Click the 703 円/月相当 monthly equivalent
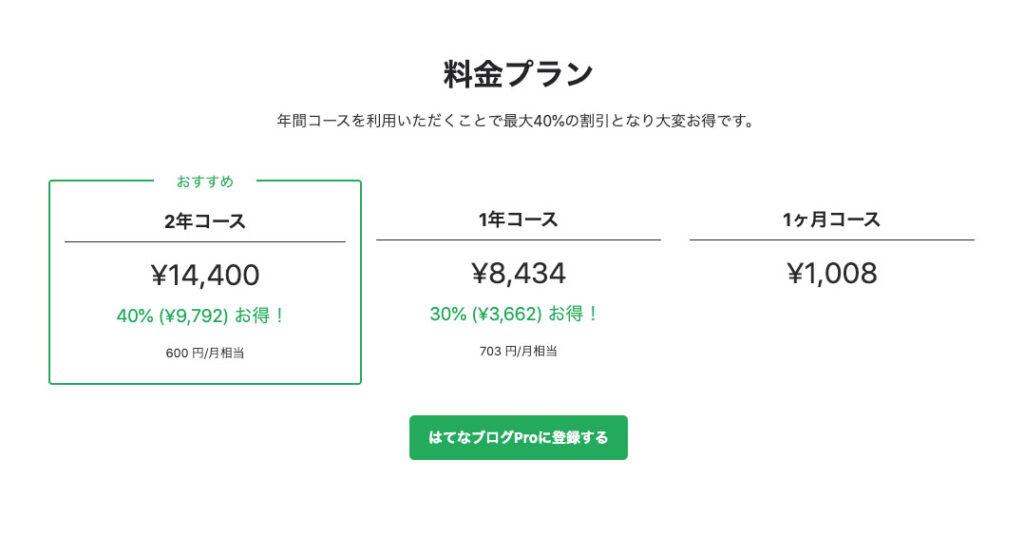The image size is (1024, 536). (518, 350)
